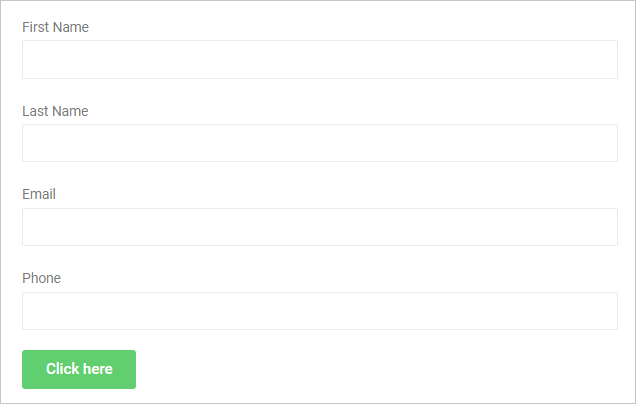Select the word Phone above the last field

[41, 278]
